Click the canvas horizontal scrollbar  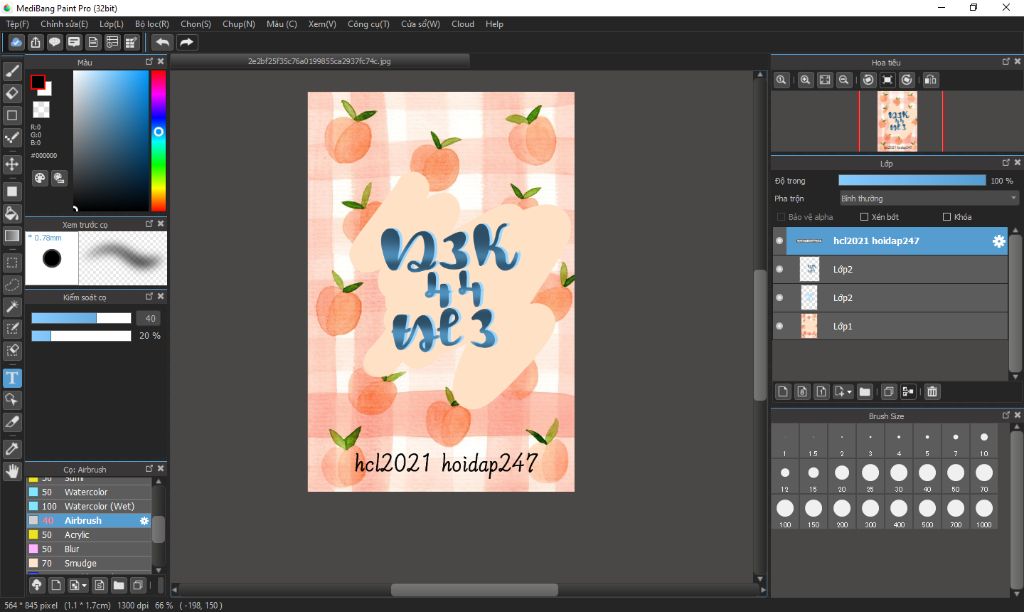point(474,590)
